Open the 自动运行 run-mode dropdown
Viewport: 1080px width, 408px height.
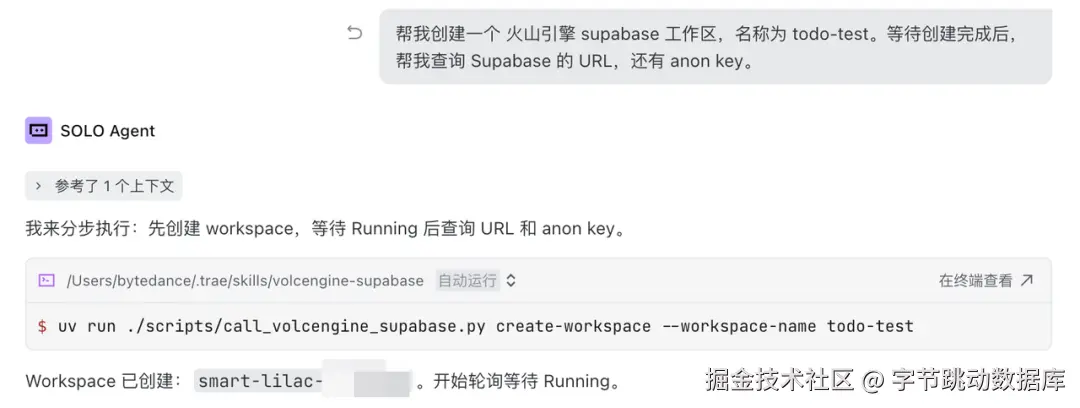(x=476, y=280)
